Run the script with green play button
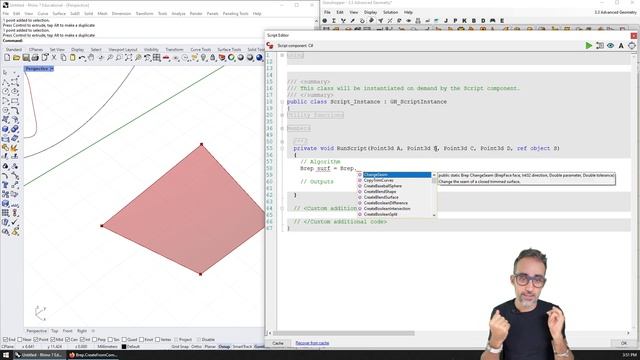640x360 pixels. tap(589, 46)
